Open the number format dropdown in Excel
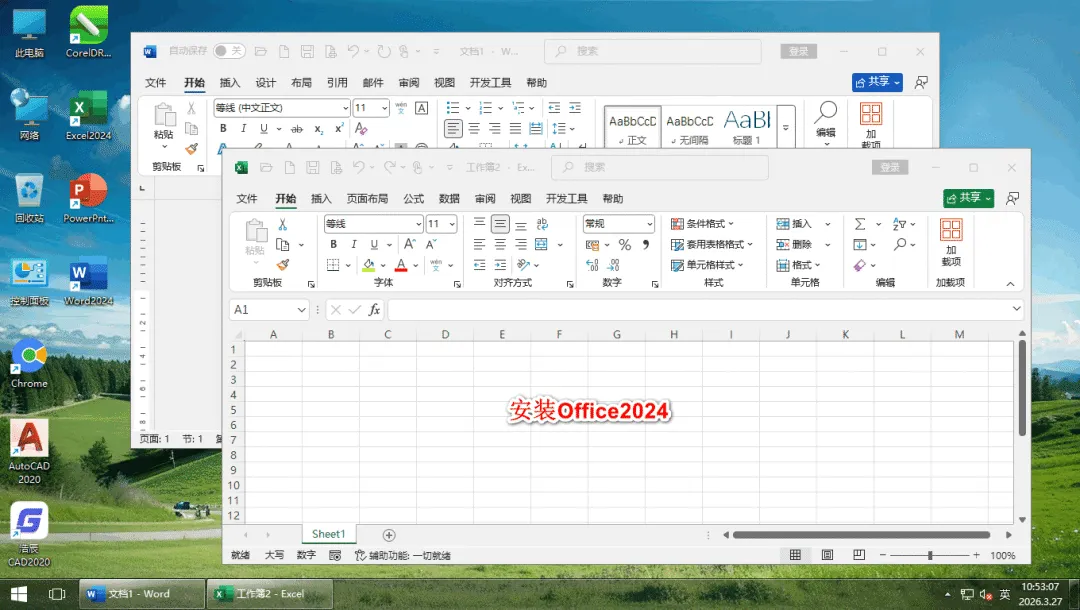This screenshot has width=1080, height=610. (649, 224)
